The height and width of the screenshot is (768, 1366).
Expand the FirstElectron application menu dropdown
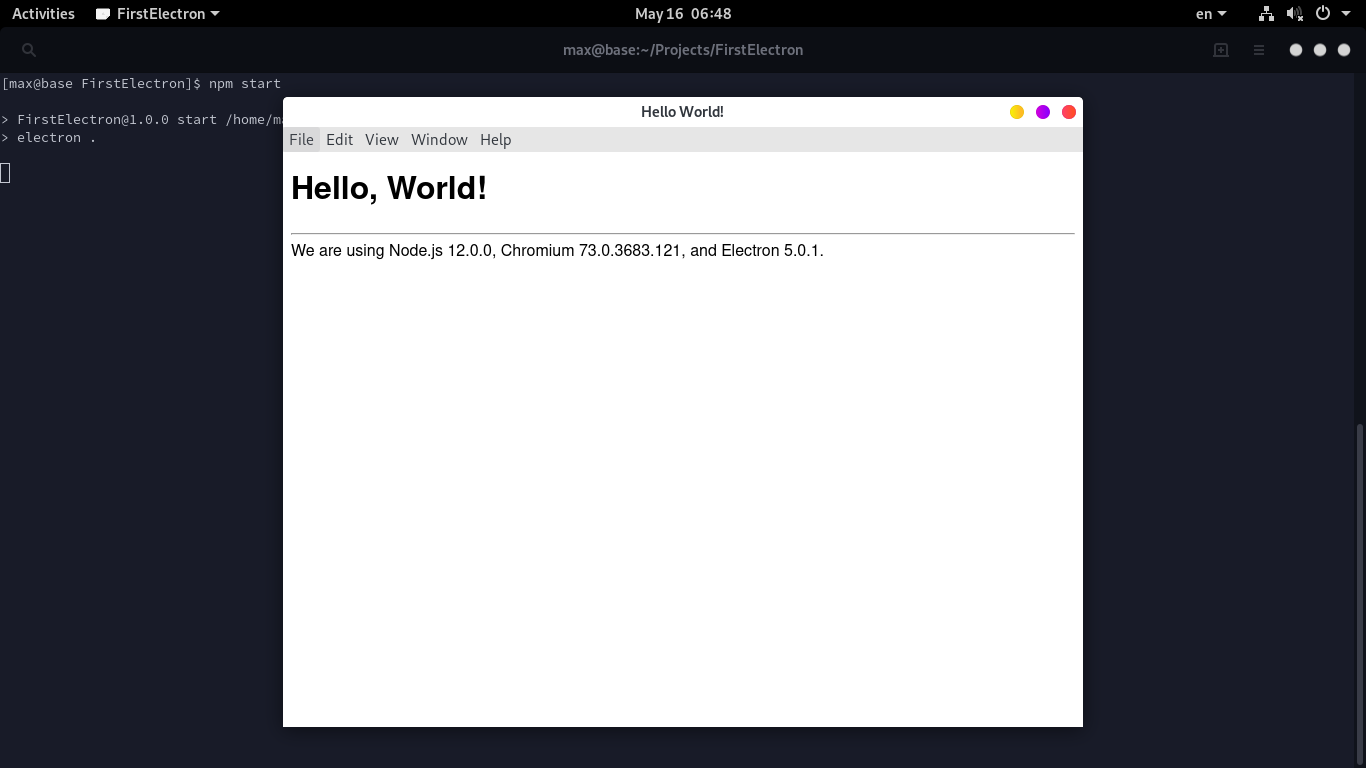157,13
